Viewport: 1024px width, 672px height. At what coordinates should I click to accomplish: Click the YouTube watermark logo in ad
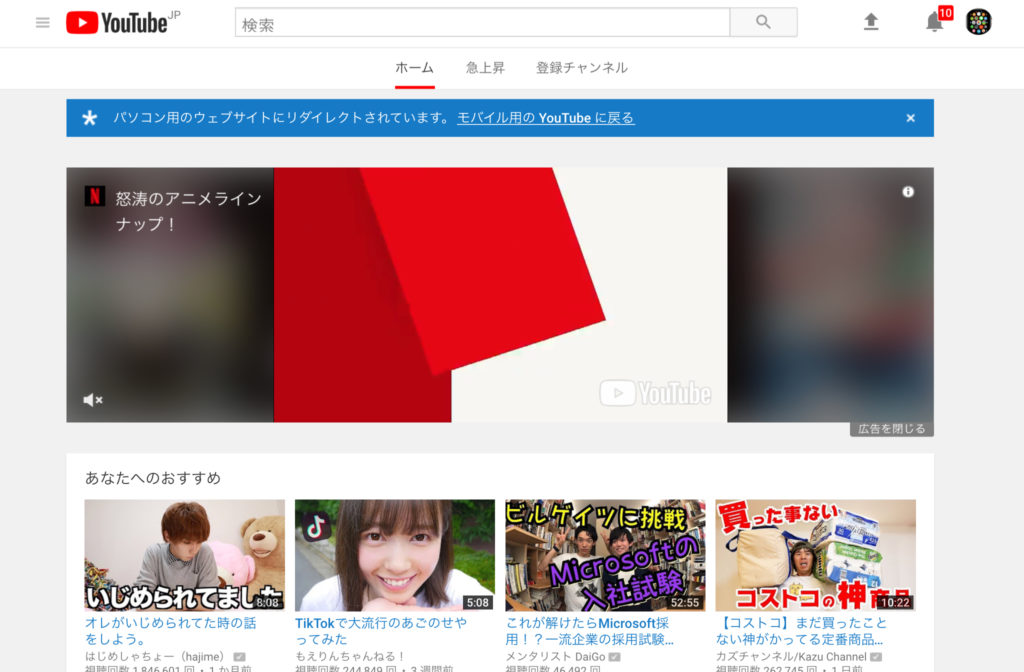tap(656, 393)
